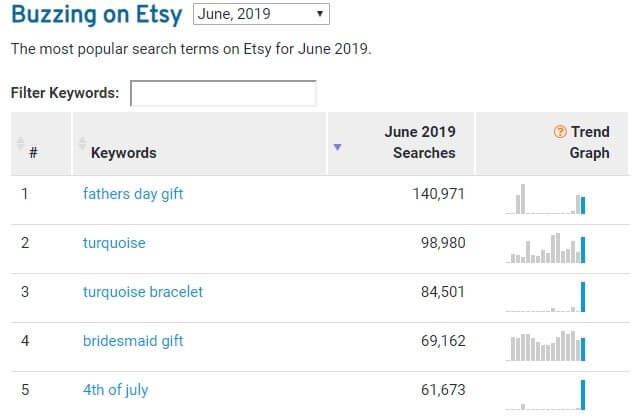The image size is (639, 419).
Task: Click the Filter Keywords input field
Action: (223, 93)
